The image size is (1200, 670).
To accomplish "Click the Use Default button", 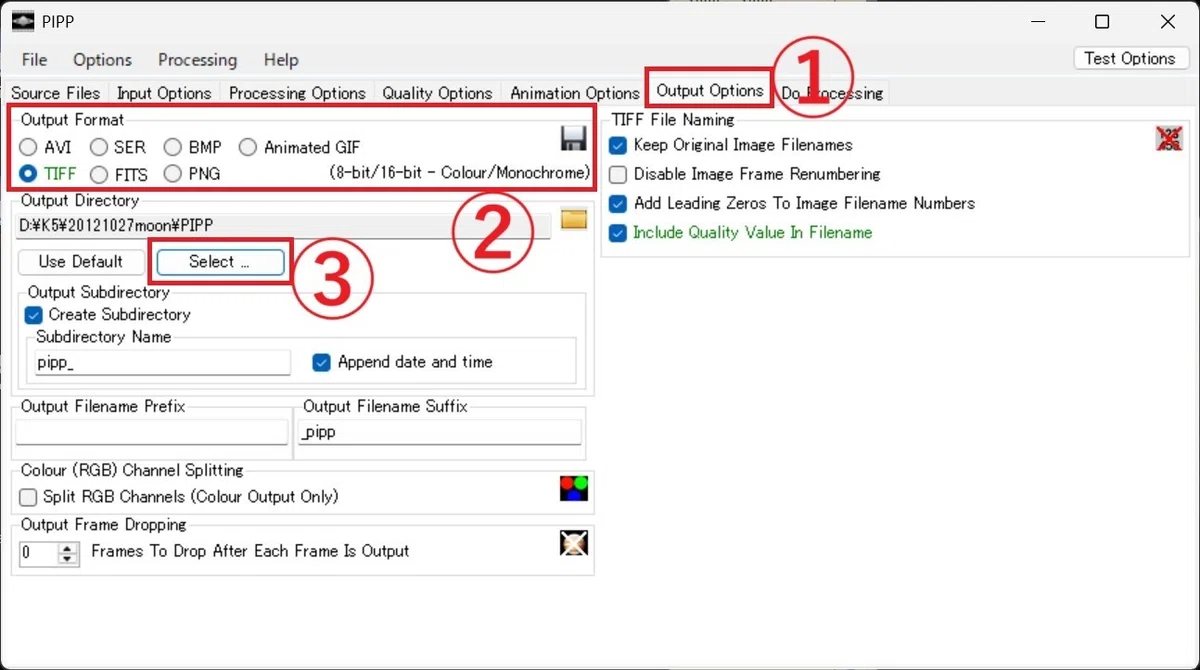I will 81,262.
